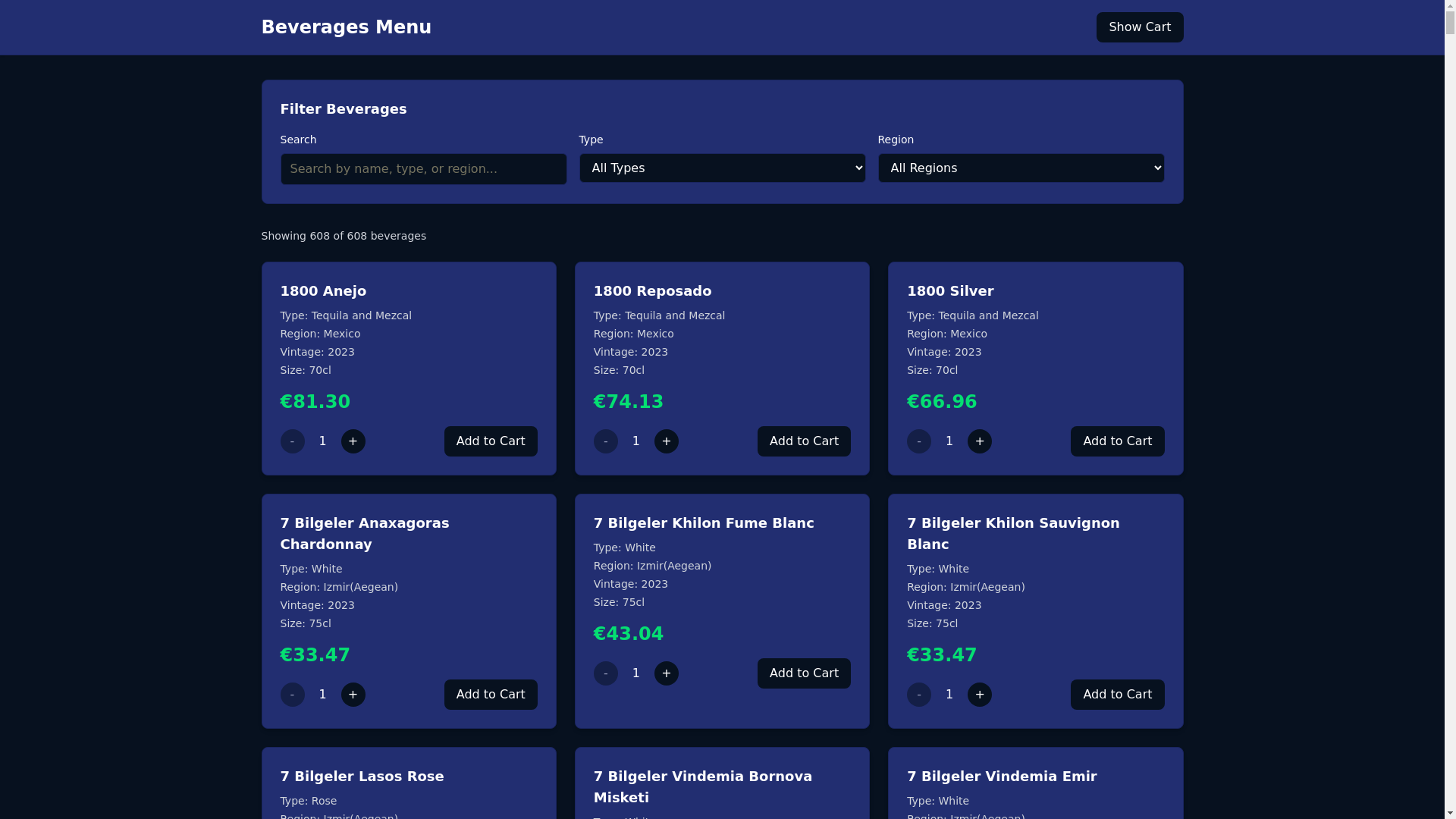Focus the beverage search field
Image resolution: width=1456 pixels, height=819 pixels.
pyautogui.click(x=423, y=169)
